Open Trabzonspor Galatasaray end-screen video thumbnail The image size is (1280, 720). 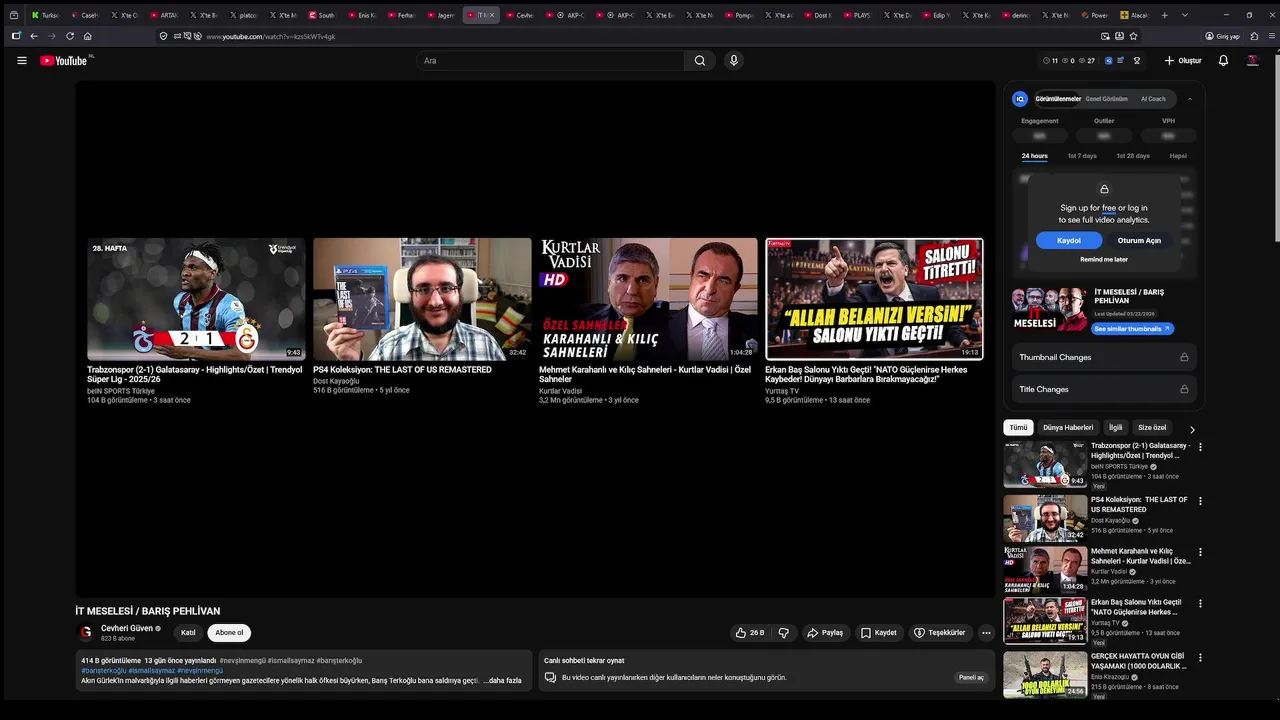pos(196,299)
